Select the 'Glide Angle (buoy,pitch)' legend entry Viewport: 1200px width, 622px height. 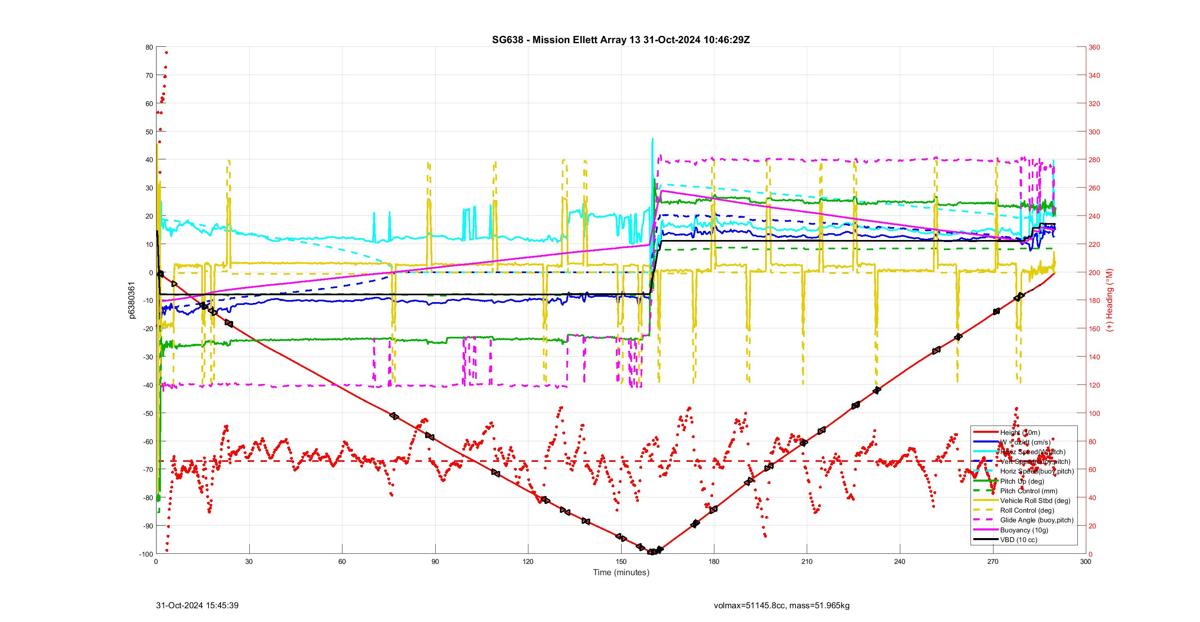1037,520
